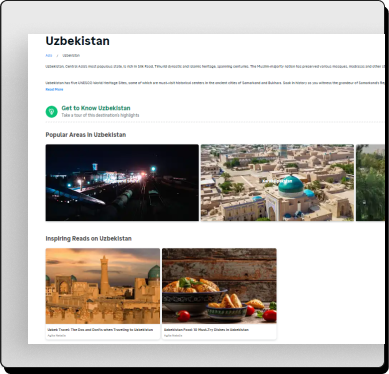Click the Inspiring Reads on Uzbekistan heading
The image size is (389, 374).
(89, 238)
